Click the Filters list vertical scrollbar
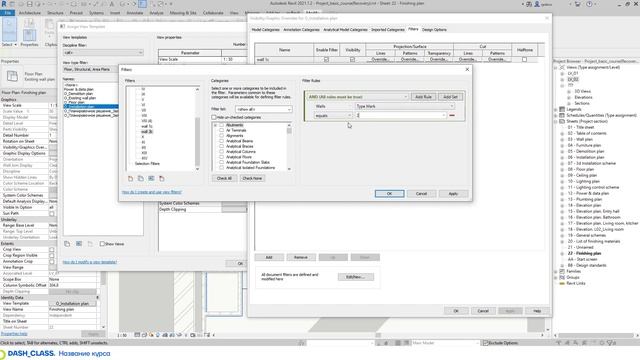Viewport: 640px width, 360px height. [198, 129]
